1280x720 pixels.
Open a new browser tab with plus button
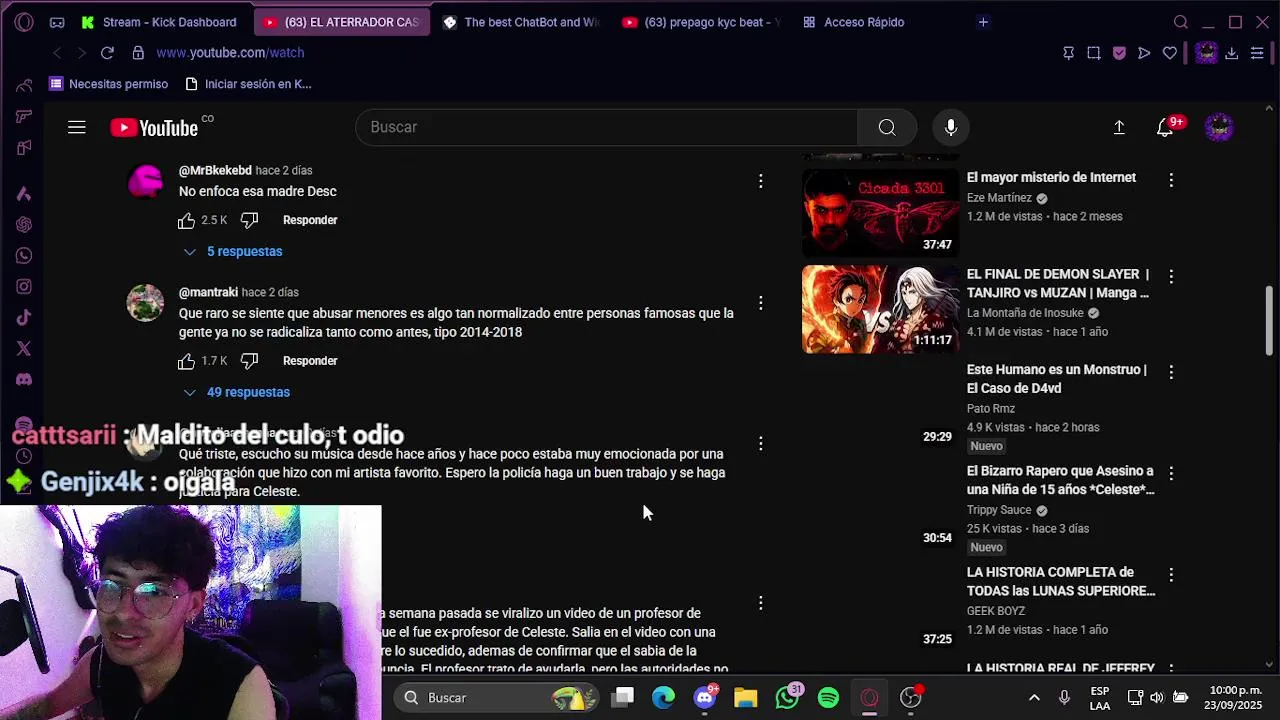pos(983,22)
